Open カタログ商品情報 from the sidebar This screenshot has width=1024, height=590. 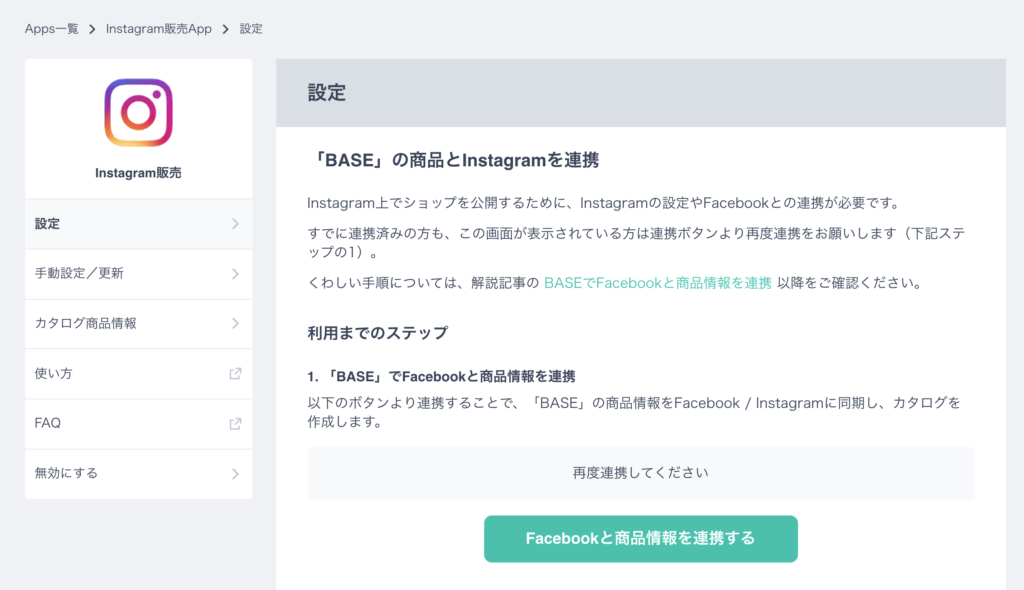(x=85, y=324)
